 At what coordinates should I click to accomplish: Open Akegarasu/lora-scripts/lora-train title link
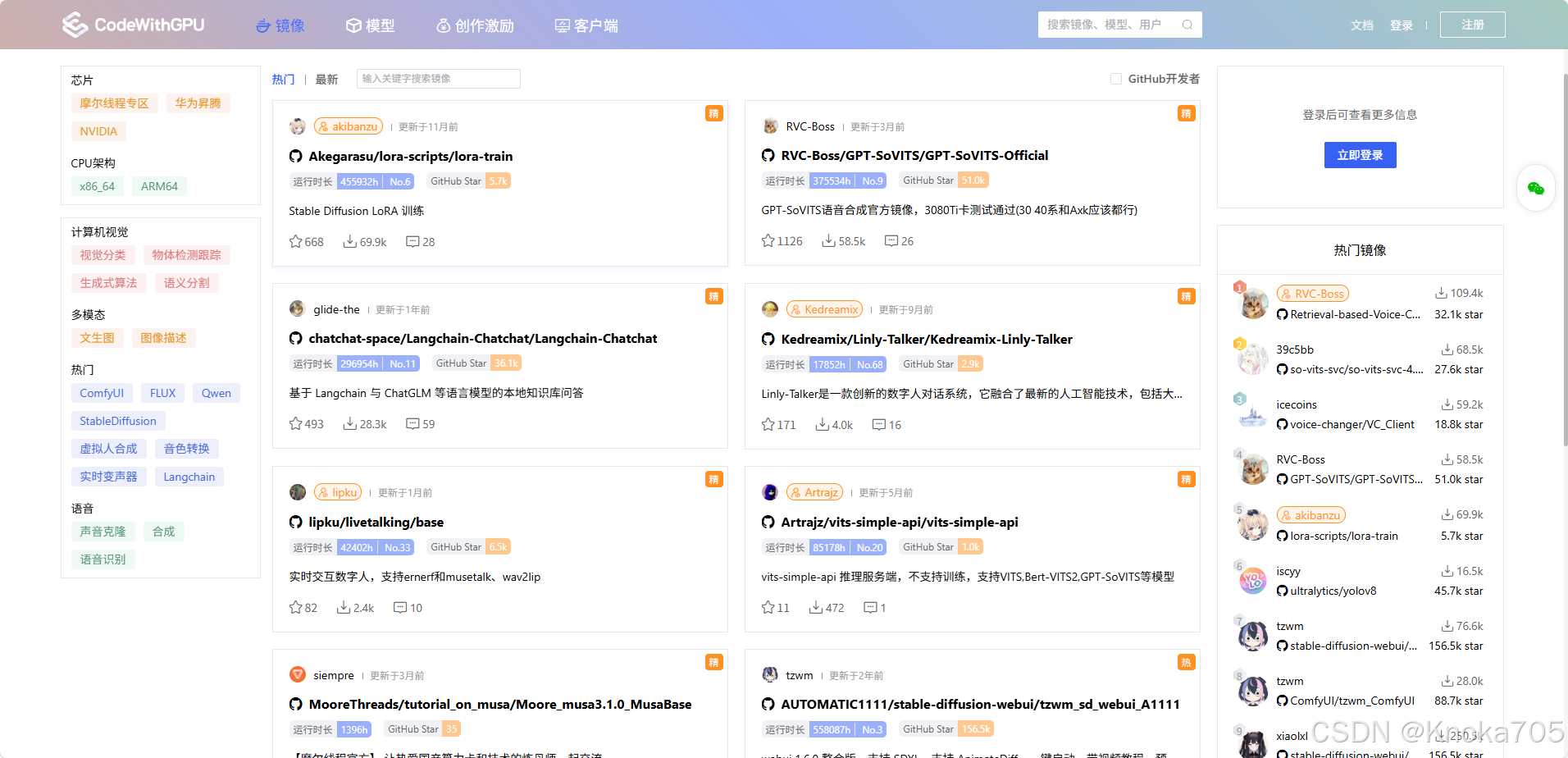410,156
